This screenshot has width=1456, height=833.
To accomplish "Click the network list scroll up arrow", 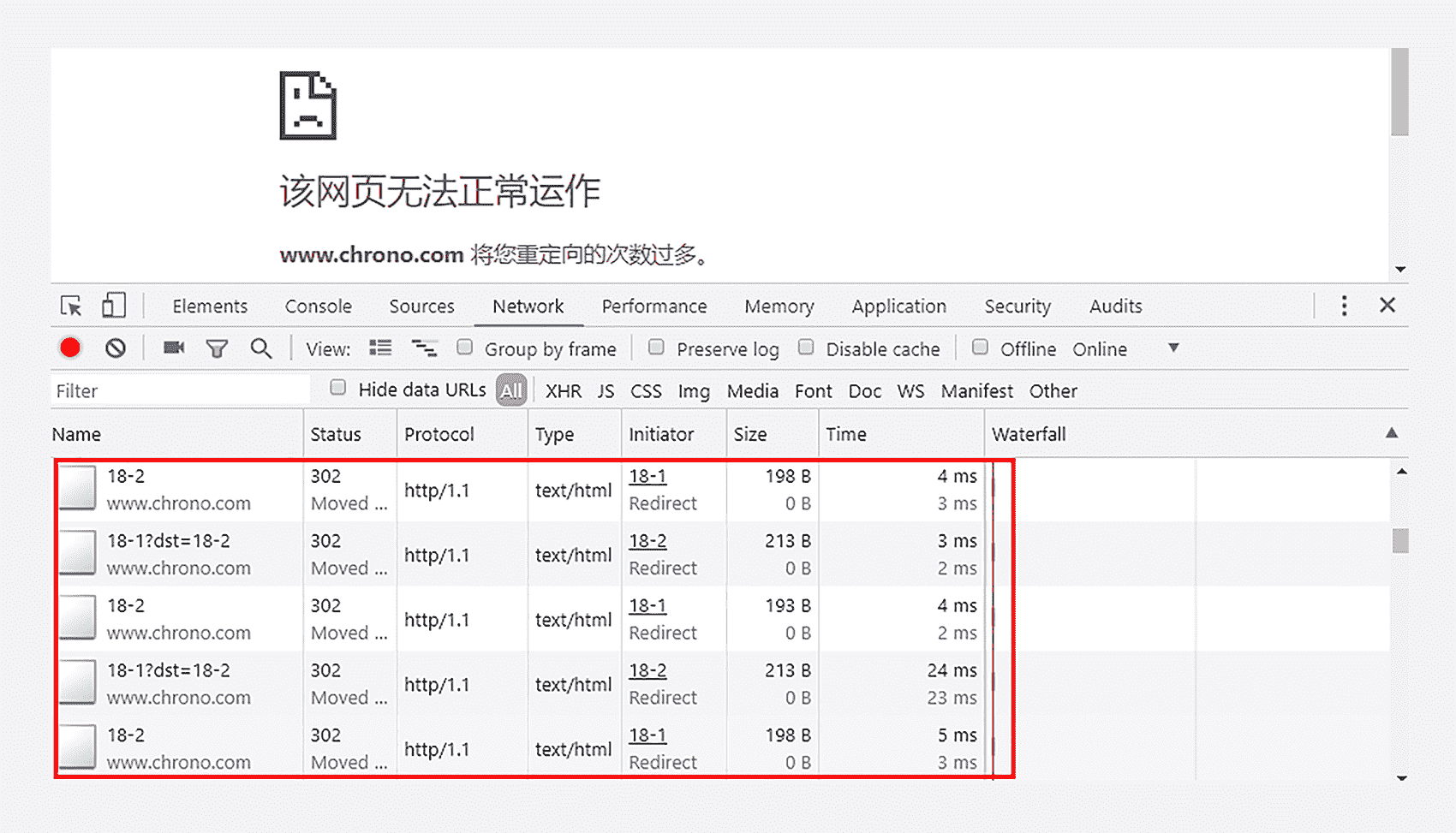I will [1401, 472].
